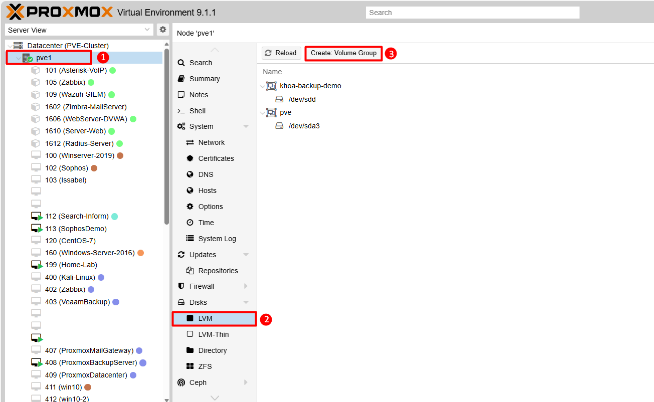Open the LVM-Thin menu item
The width and height of the screenshot is (654, 402).
[x=213, y=335]
